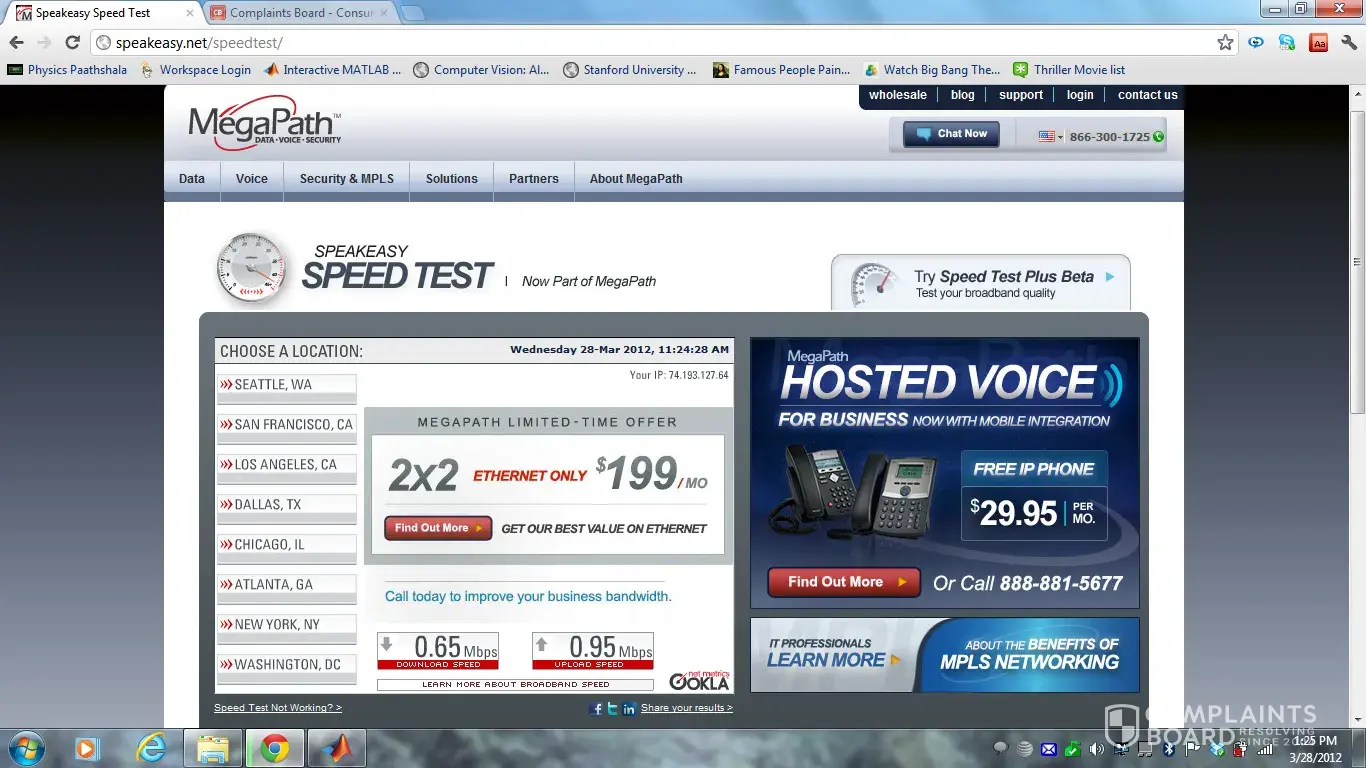Click the login link
The image size is (1366, 768).
pos(1080,95)
